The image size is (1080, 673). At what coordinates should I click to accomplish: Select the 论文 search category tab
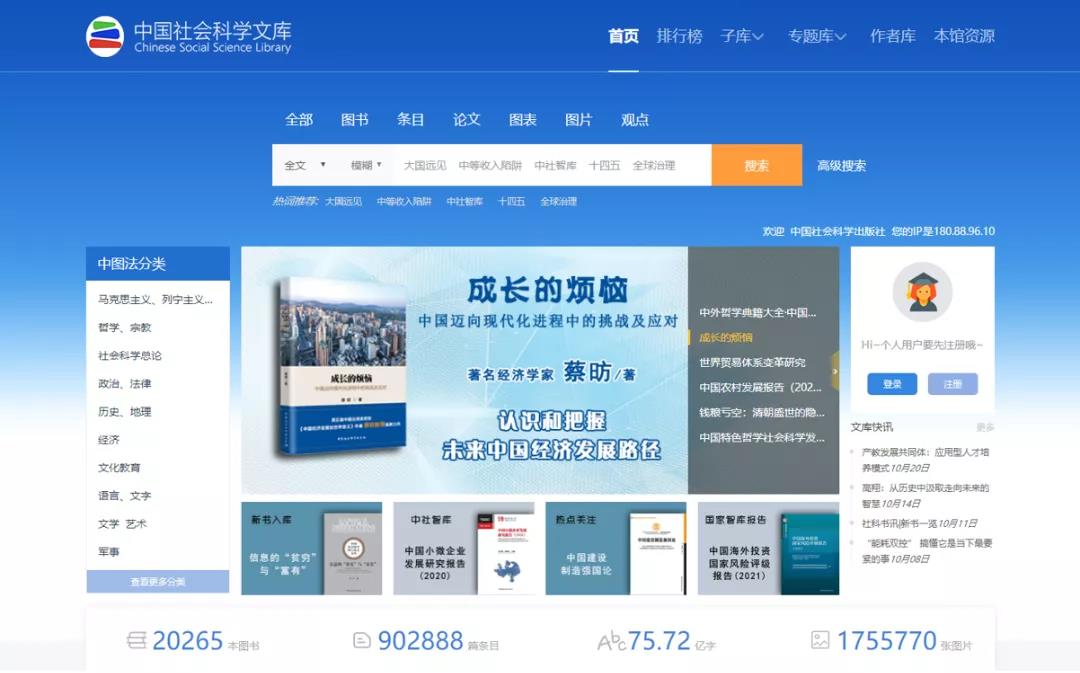466,120
